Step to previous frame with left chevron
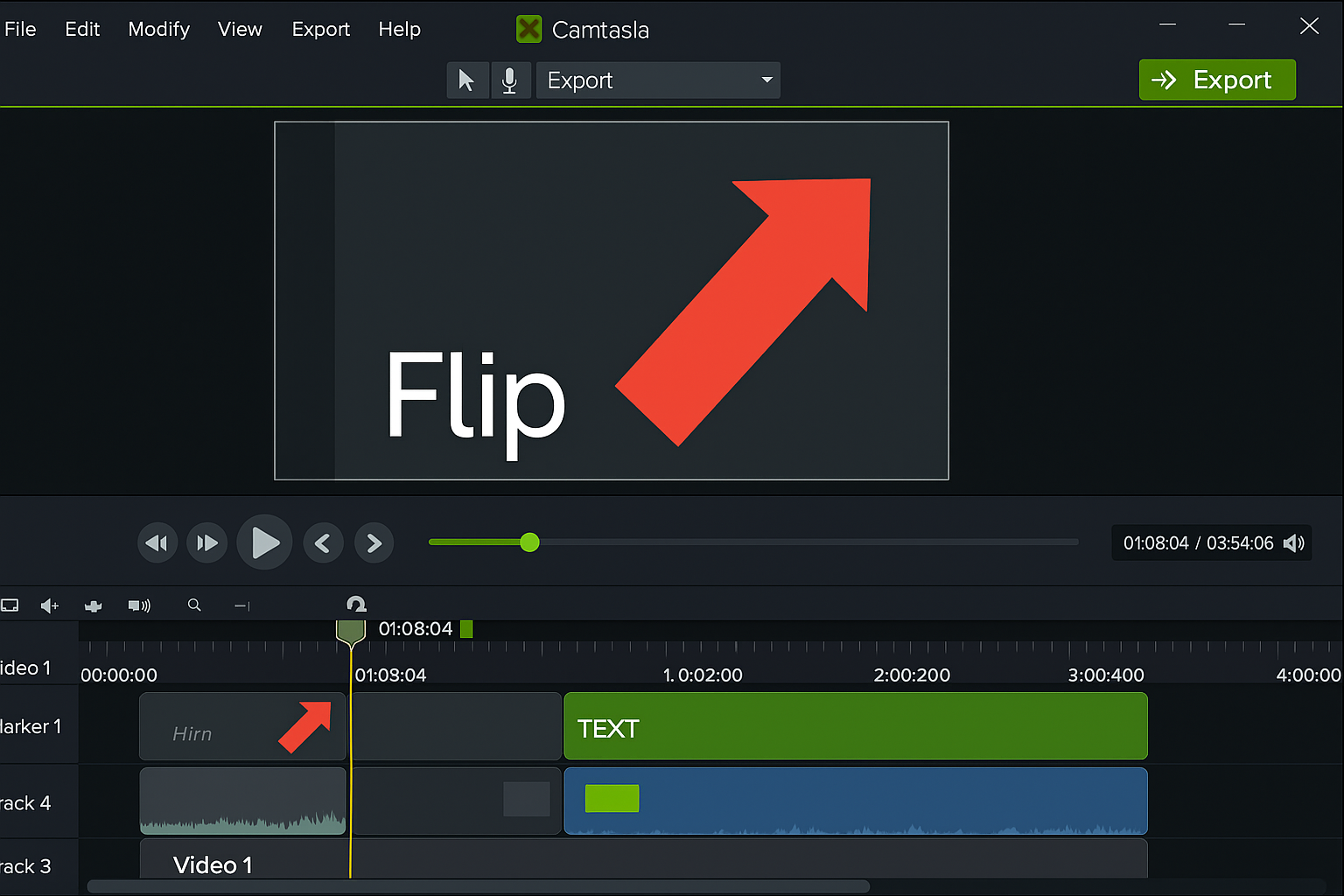Image resolution: width=1344 pixels, height=896 pixels. (323, 543)
